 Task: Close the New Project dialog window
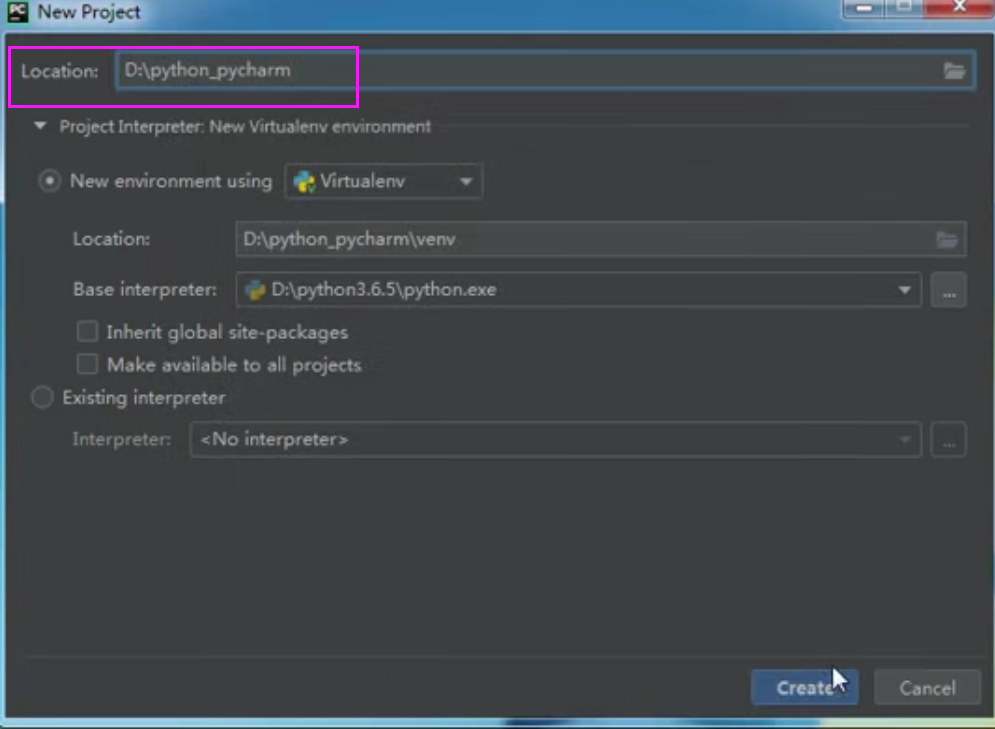959,7
